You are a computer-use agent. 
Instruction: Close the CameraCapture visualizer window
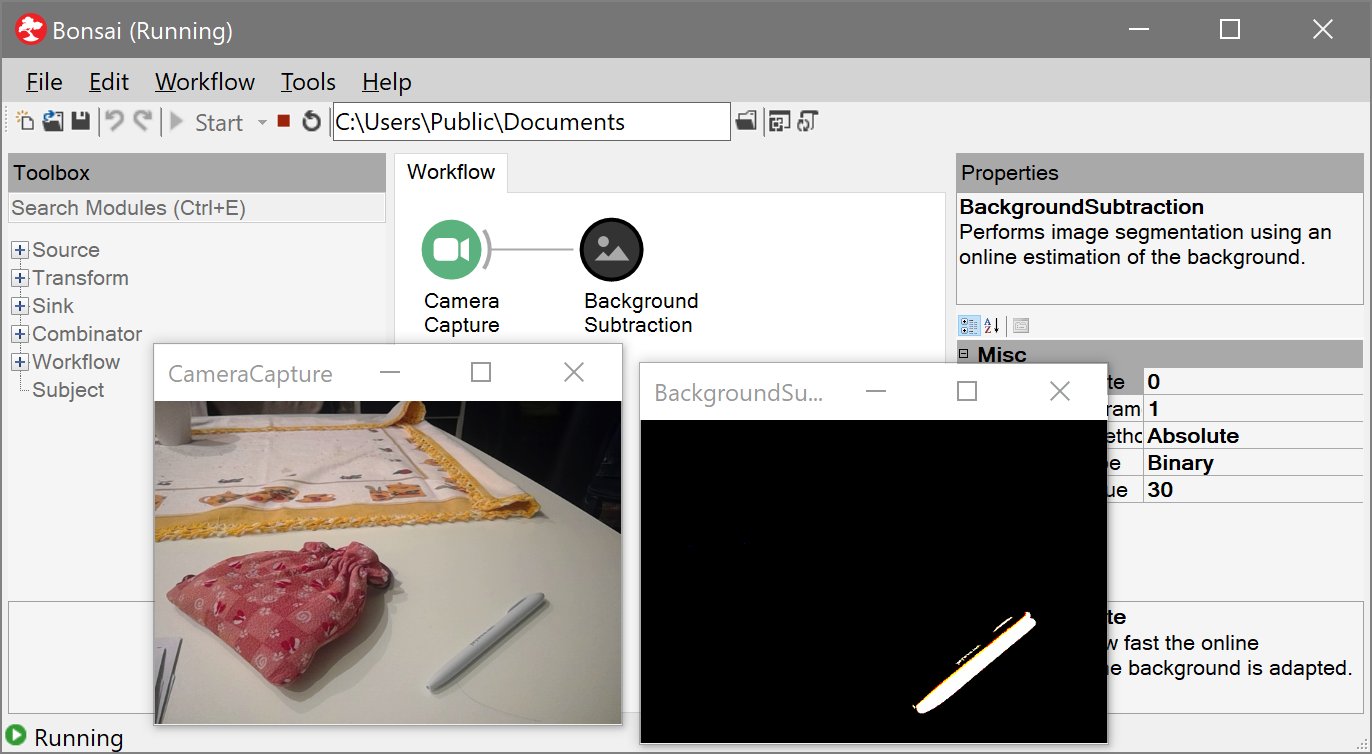(574, 372)
